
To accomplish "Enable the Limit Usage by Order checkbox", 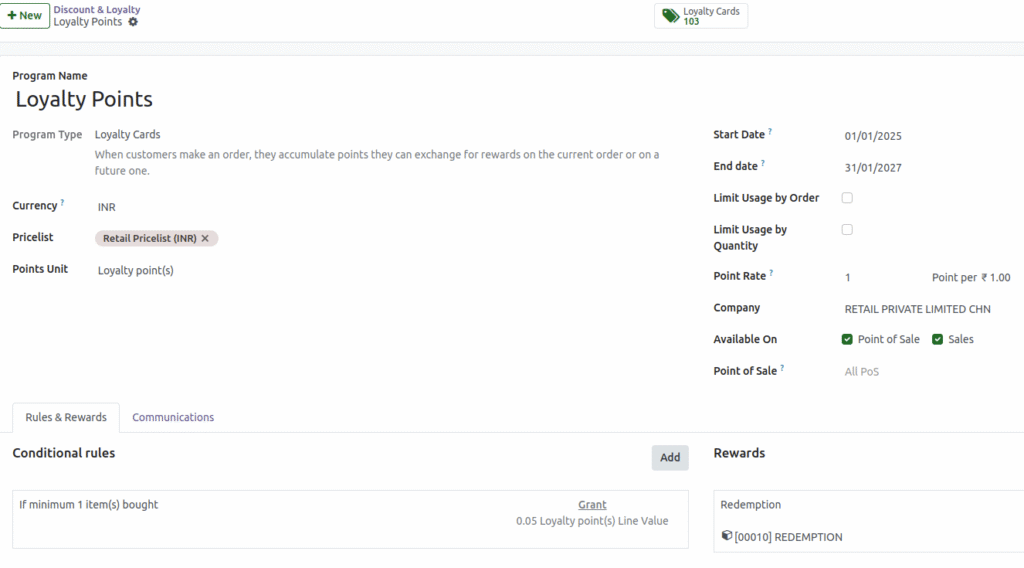I will point(847,198).
